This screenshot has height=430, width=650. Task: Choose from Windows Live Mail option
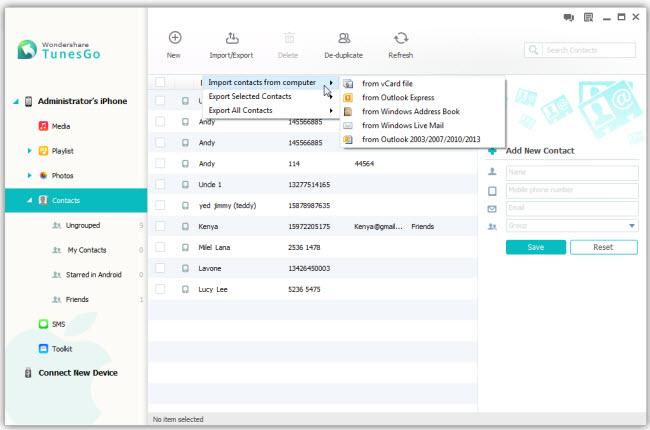click(x=423, y=126)
